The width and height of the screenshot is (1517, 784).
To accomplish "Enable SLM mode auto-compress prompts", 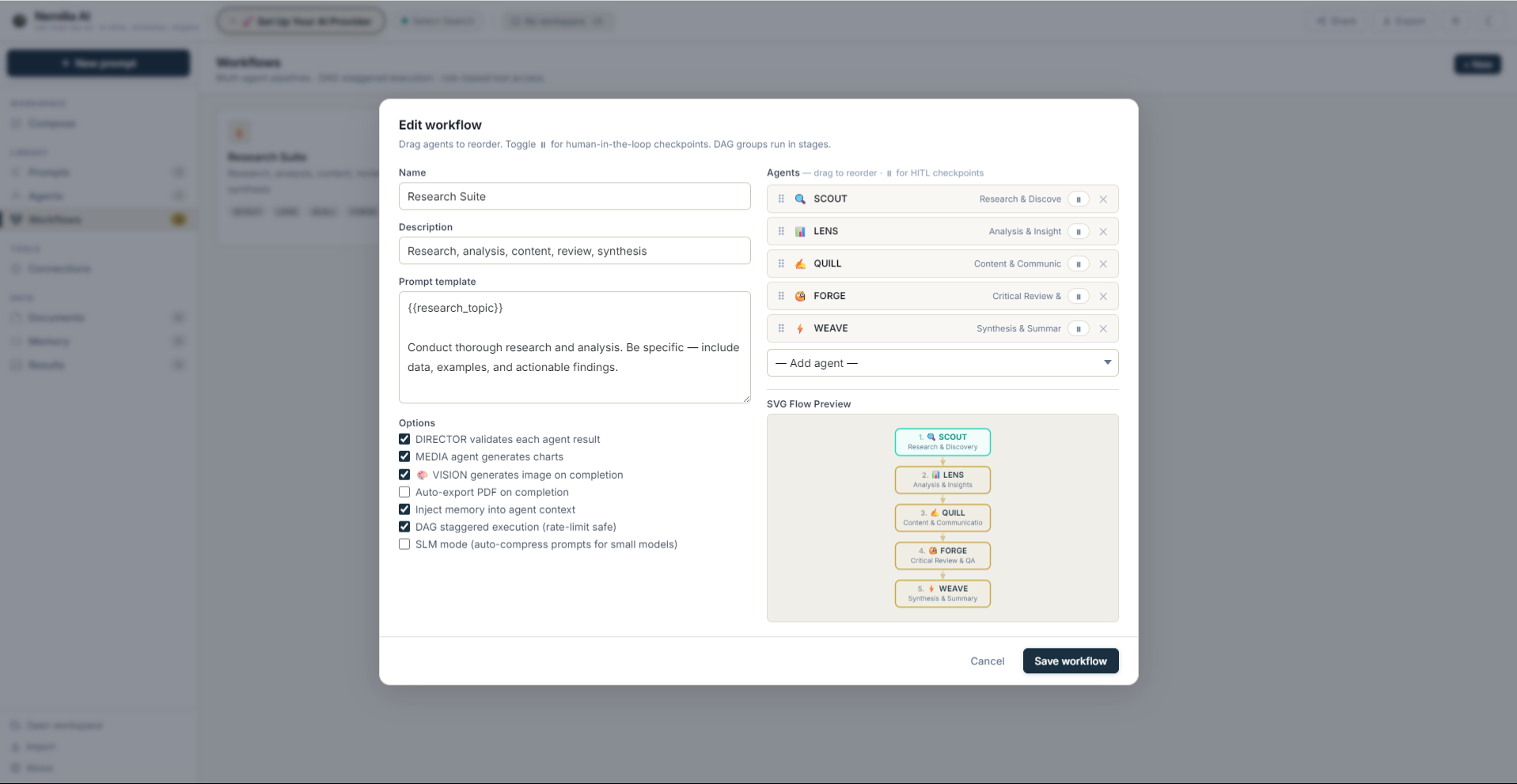I will tap(404, 544).
